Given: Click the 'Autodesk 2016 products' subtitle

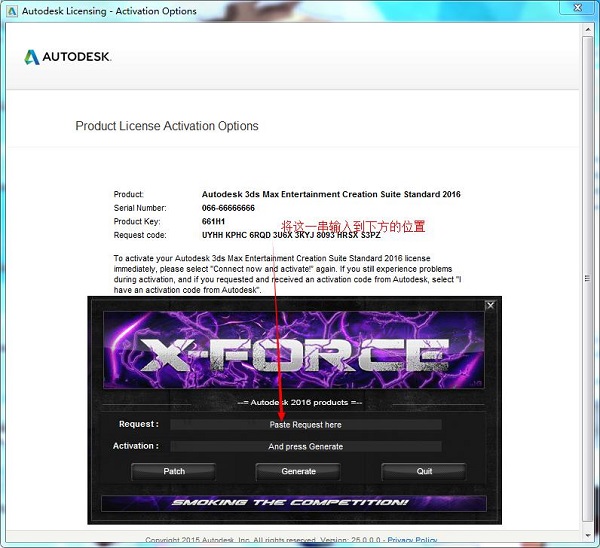Looking at the screenshot, I should tap(294, 402).
